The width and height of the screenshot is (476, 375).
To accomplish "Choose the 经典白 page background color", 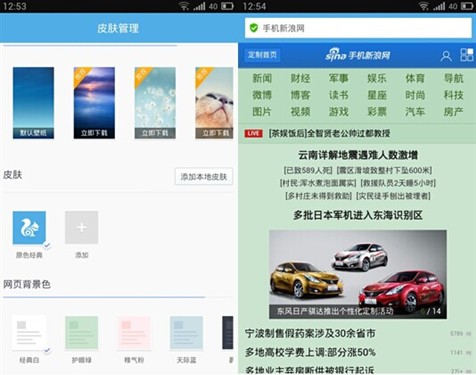I will click(29, 333).
